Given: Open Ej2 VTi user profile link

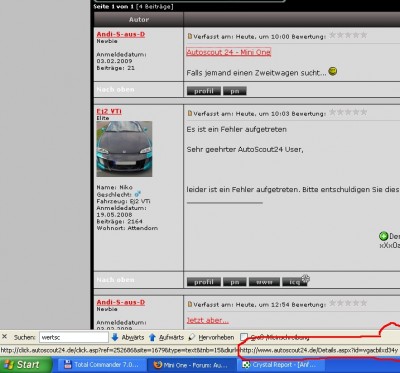Looking at the screenshot, I should (x=109, y=111).
